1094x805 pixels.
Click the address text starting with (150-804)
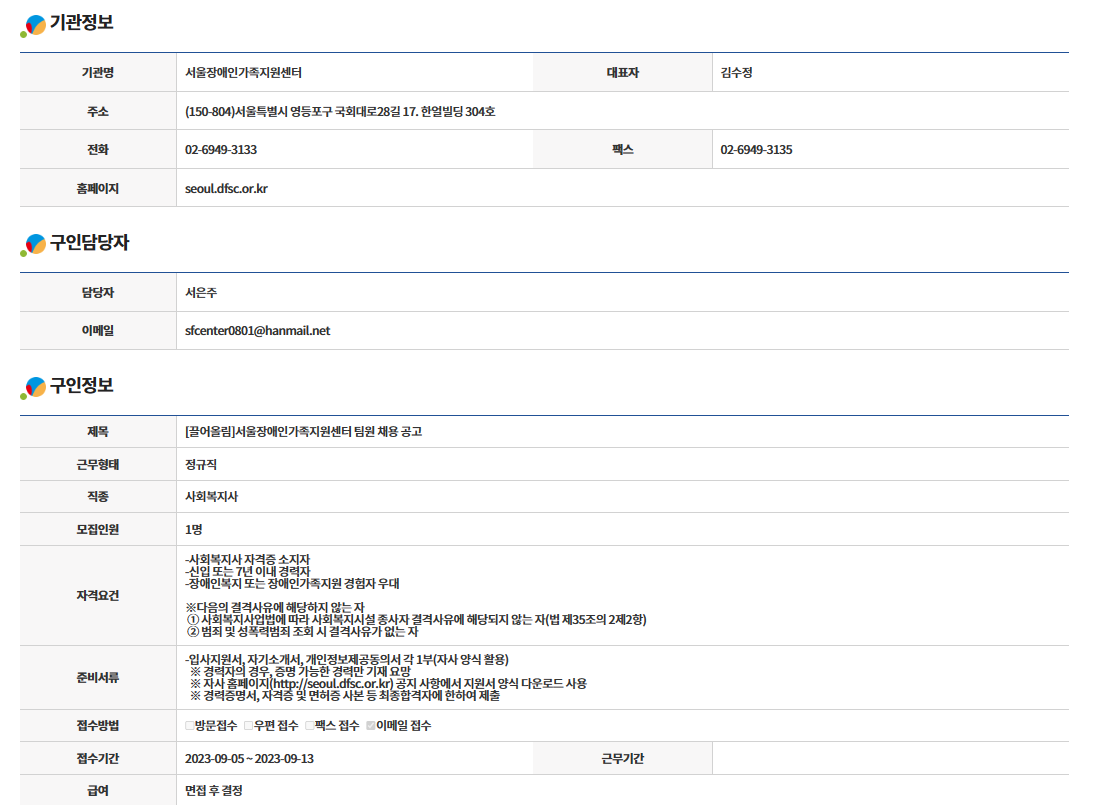[x=340, y=112]
